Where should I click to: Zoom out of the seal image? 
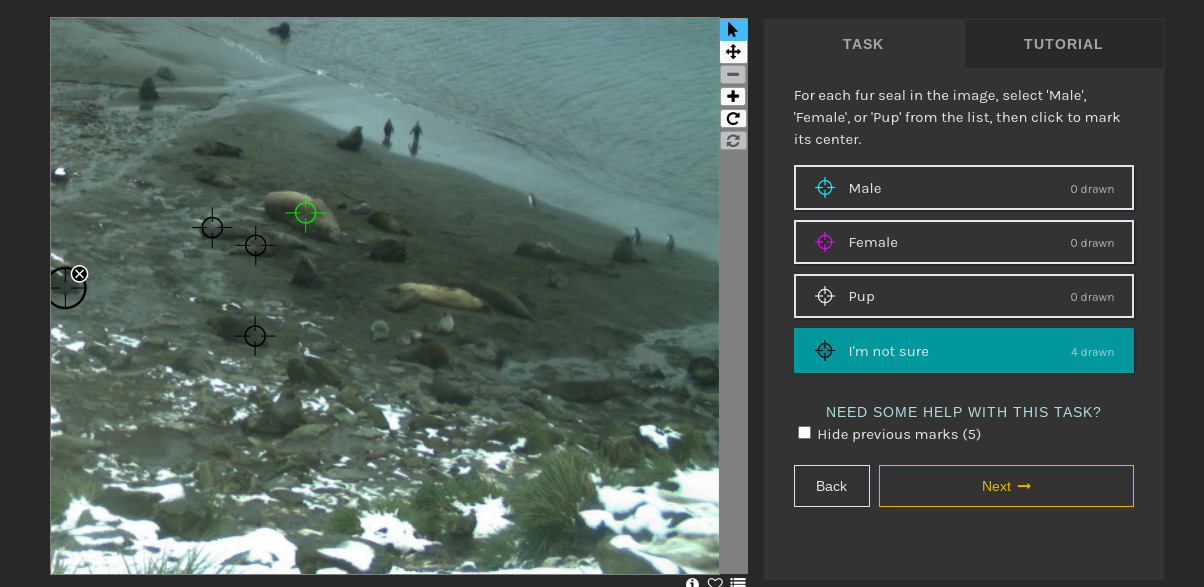coord(733,75)
